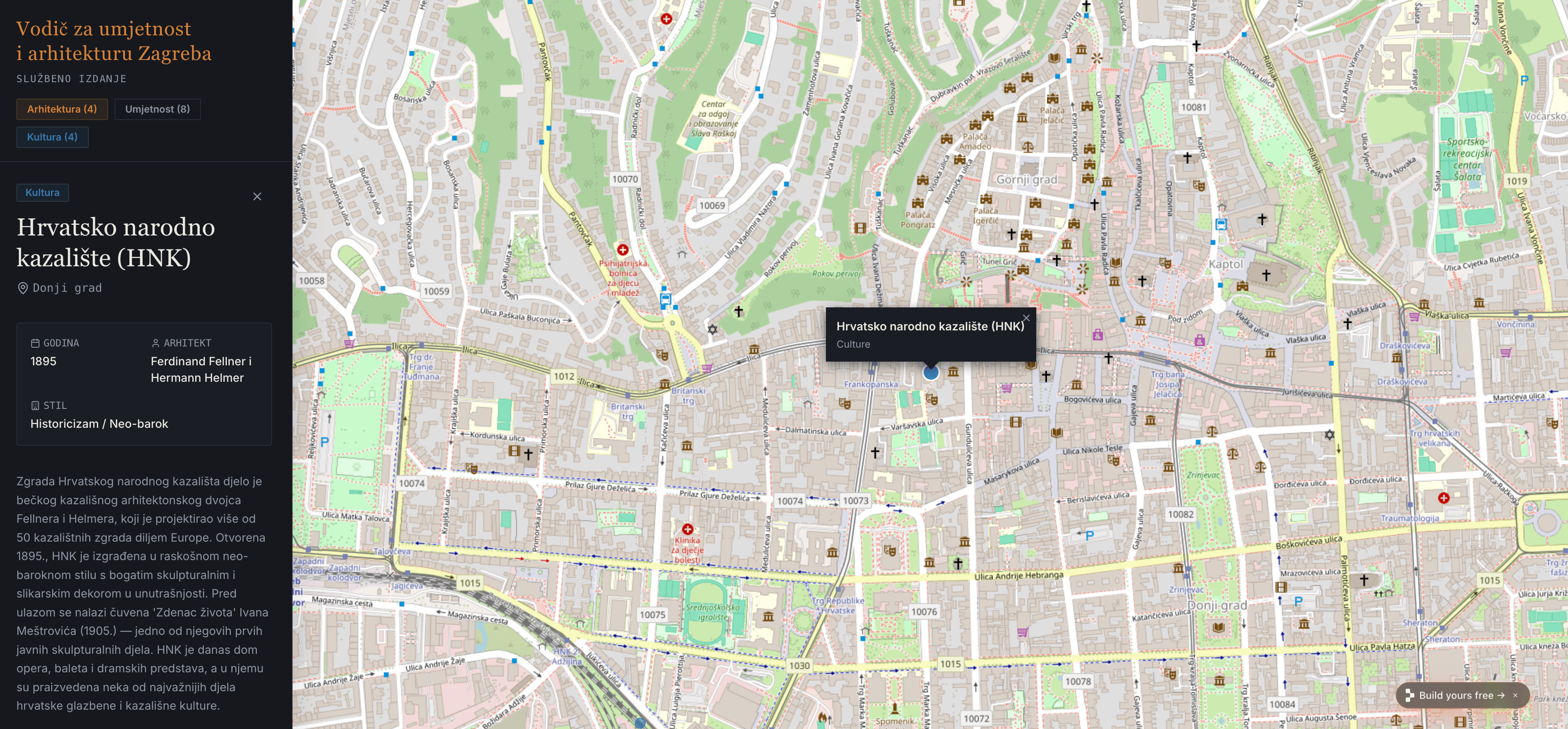Click the 'Kaptol' map label
1568x729 pixels.
point(1226,264)
